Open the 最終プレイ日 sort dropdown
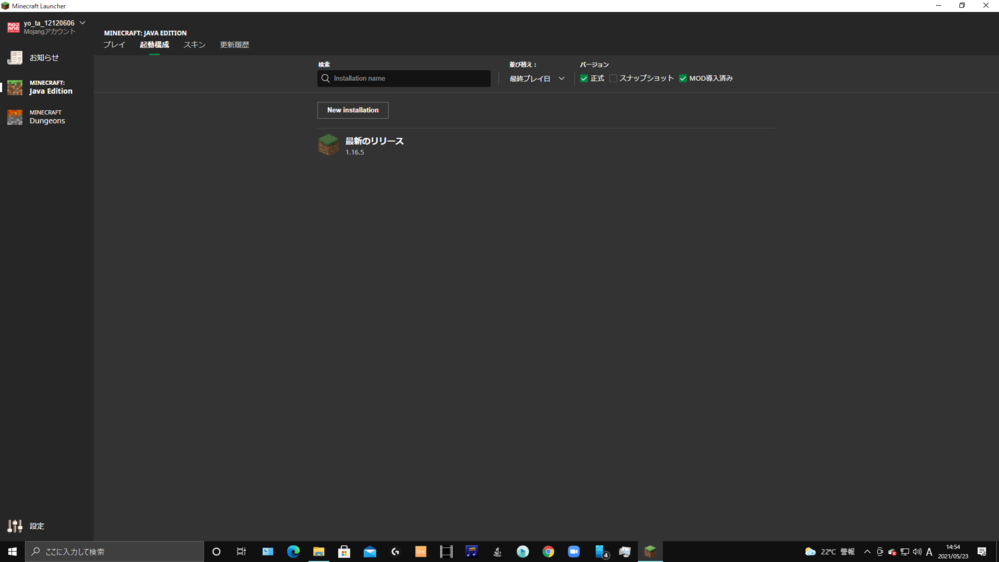Viewport: 999px width, 562px height. point(536,78)
